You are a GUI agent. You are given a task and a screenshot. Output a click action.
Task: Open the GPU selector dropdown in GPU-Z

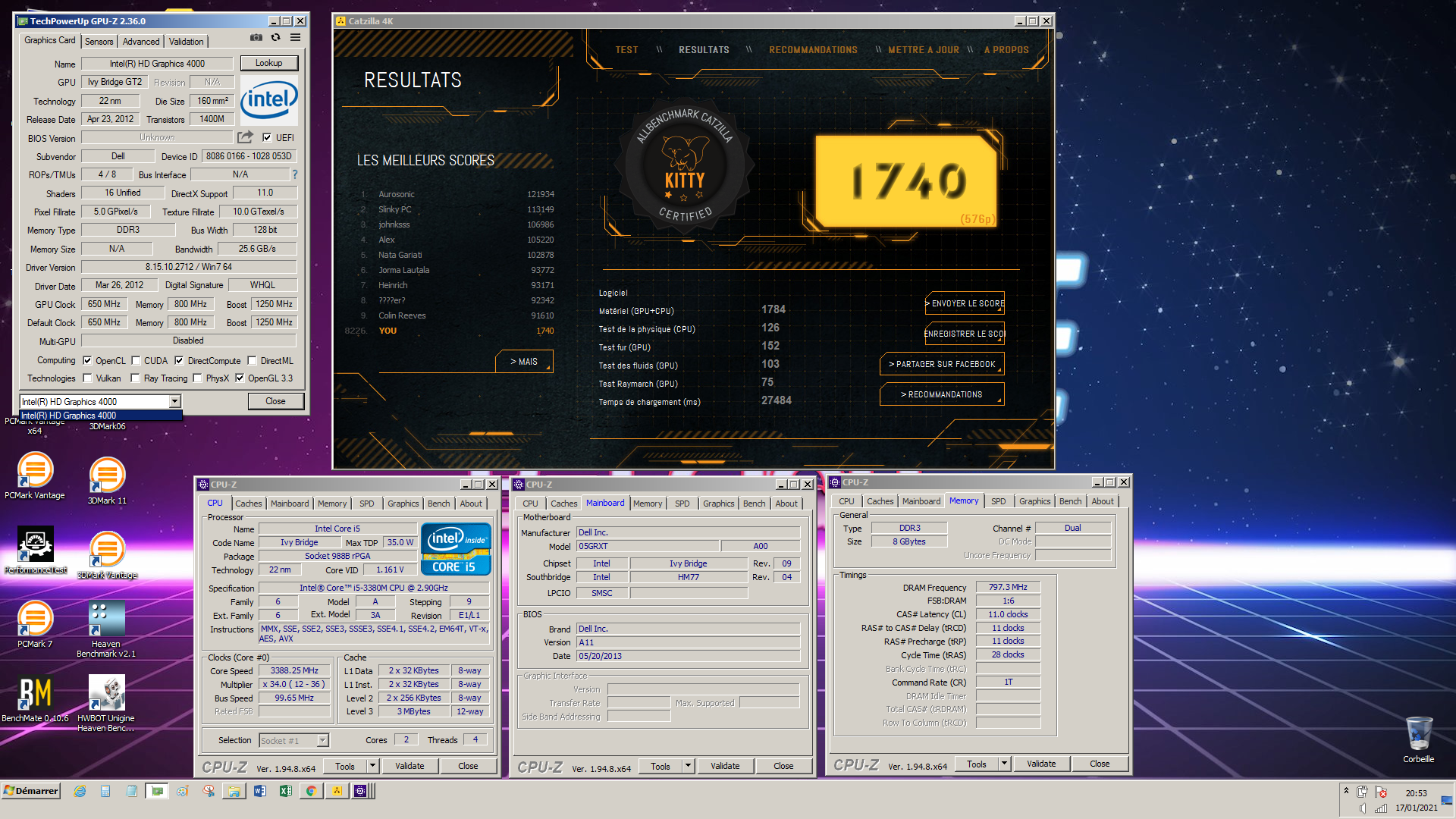point(174,401)
